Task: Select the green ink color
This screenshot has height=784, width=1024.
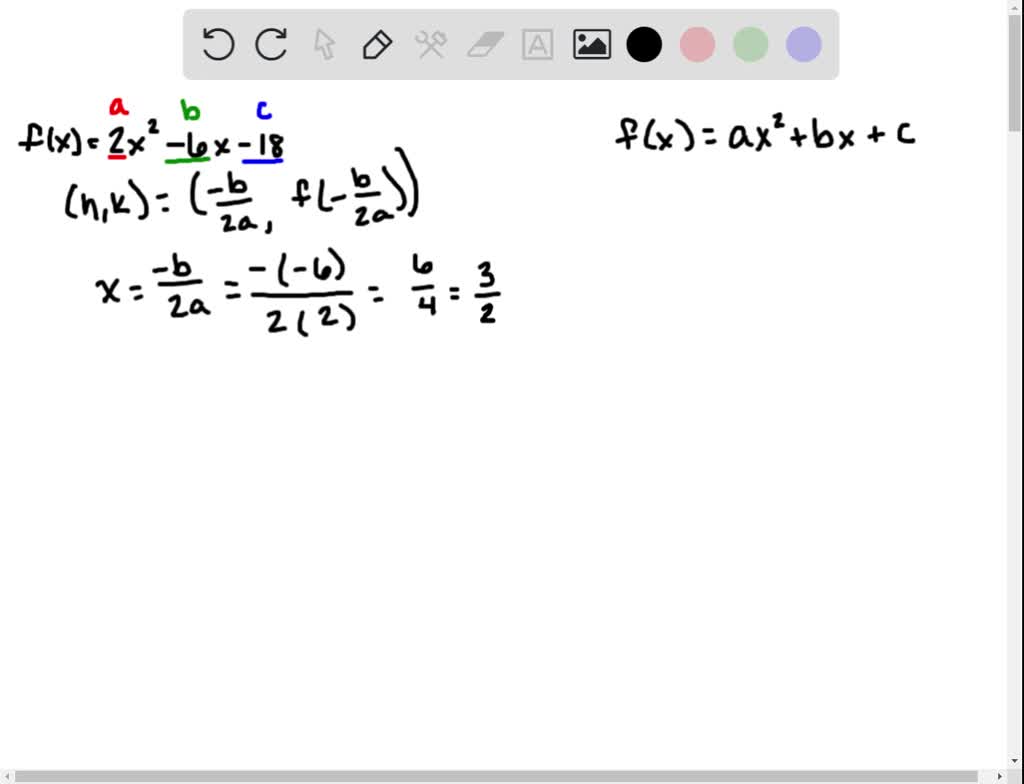Action: (750, 45)
